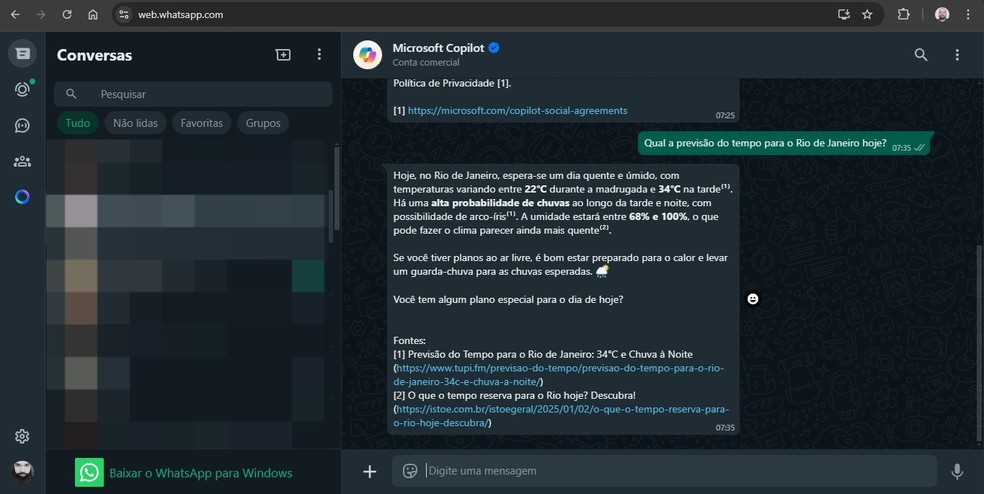Screen dimensions: 984x494
Task: Start a new chat
Action: tap(283, 55)
